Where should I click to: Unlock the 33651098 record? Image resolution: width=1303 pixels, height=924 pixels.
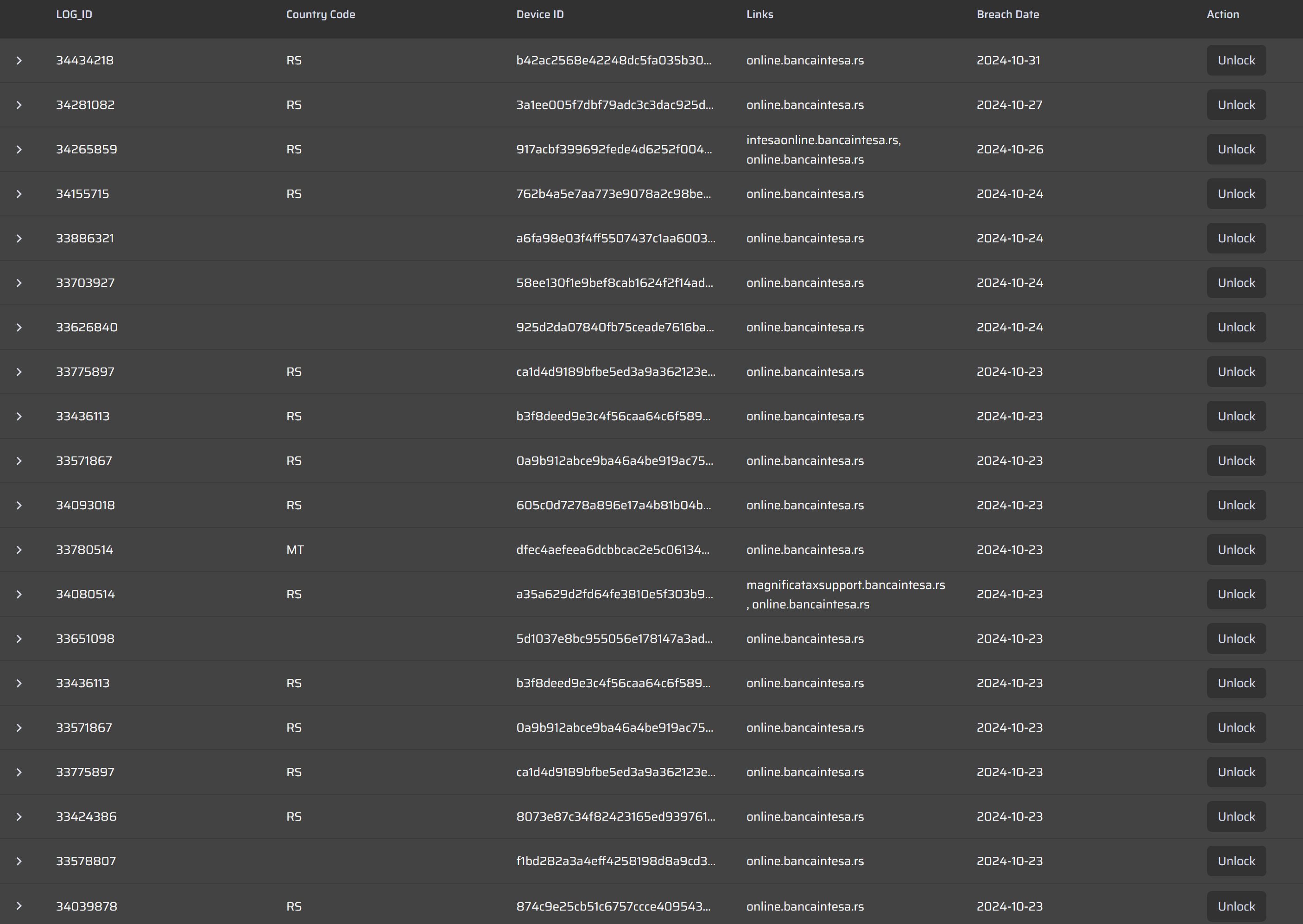1236,639
